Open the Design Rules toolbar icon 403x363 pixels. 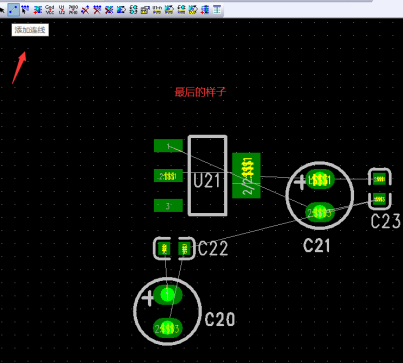click(x=145, y=10)
